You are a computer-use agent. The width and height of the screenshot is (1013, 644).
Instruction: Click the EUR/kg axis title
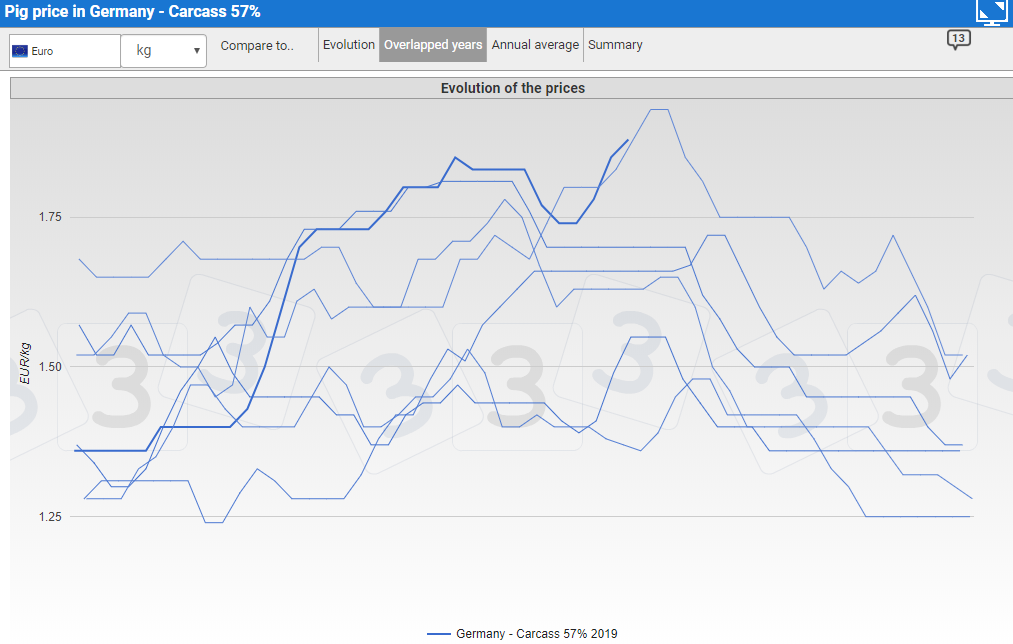point(26,363)
